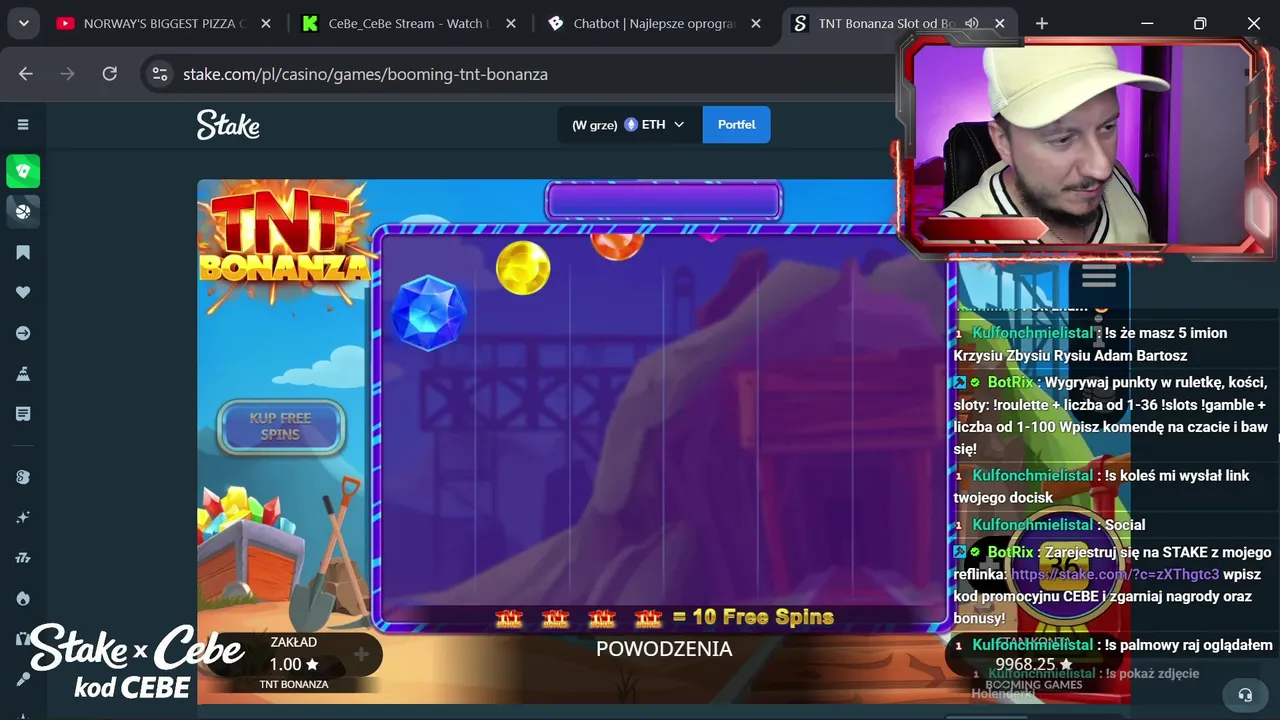This screenshot has width=1280, height=720.
Task: Click the KUP FREE SPINS button
Action: pyautogui.click(x=281, y=427)
